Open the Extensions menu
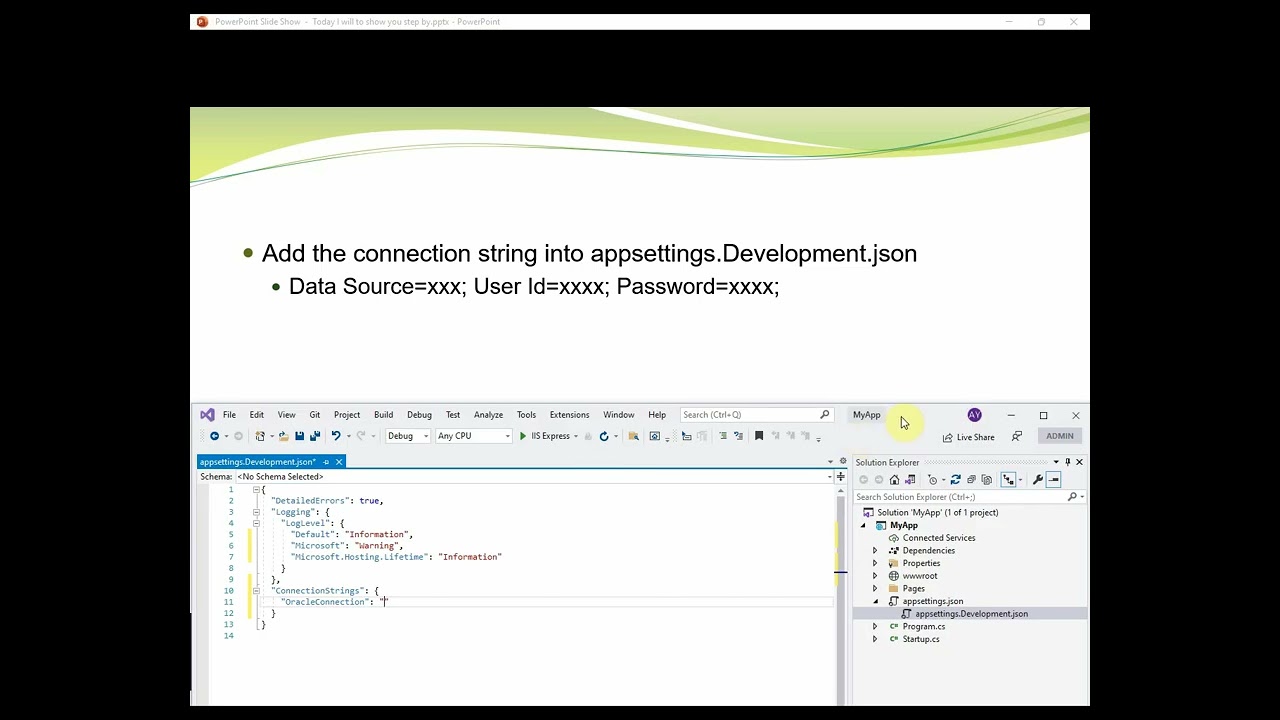The height and width of the screenshot is (720, 1280). click(569, 415)
